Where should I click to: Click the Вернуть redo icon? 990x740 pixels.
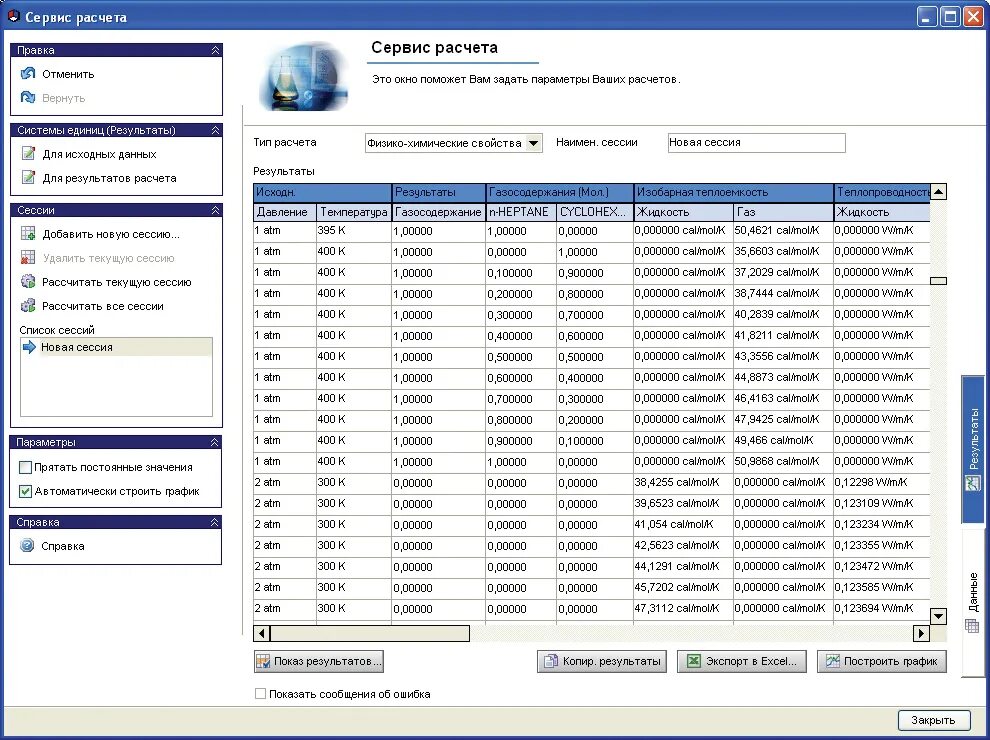coord(28,97)
